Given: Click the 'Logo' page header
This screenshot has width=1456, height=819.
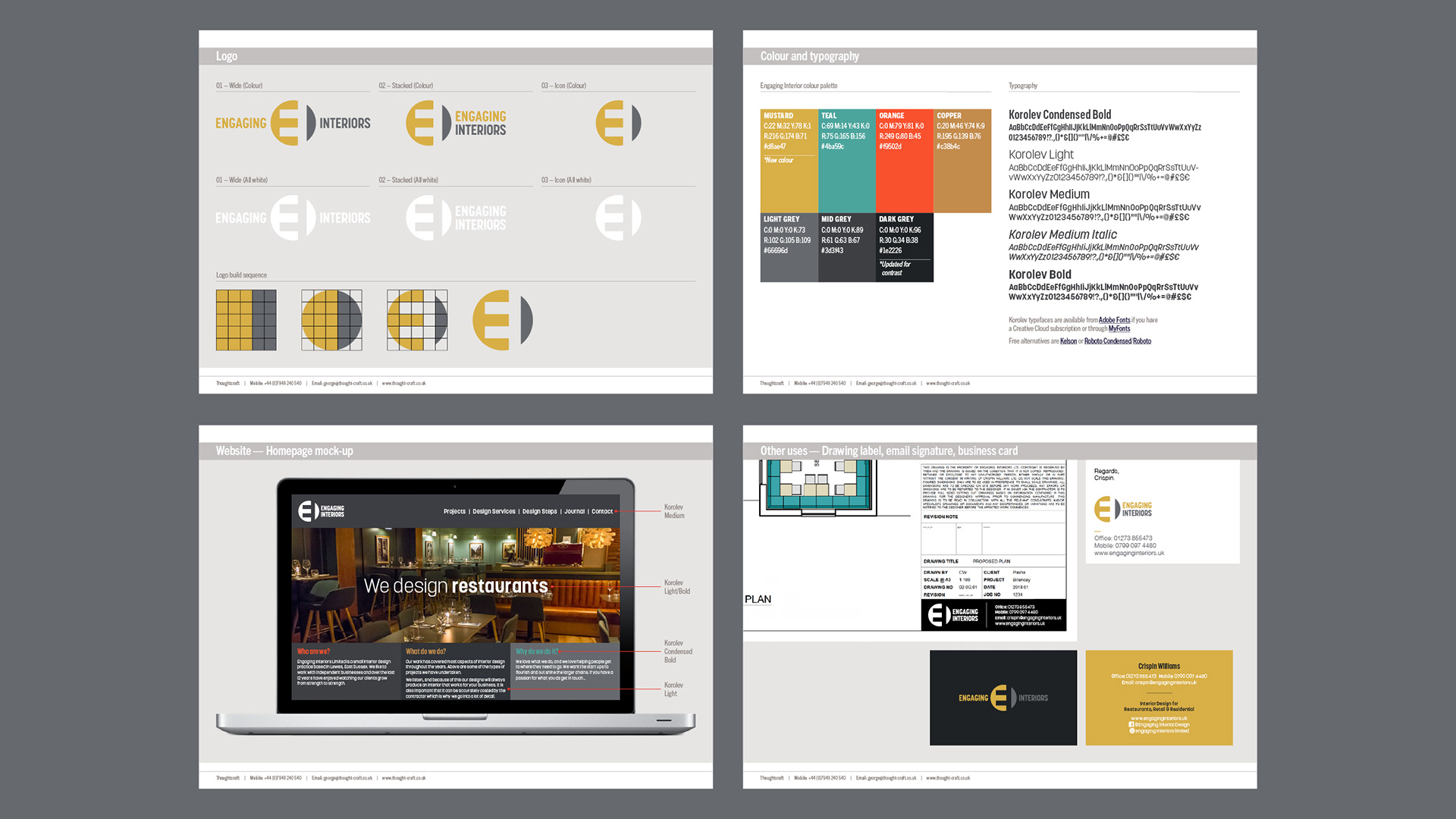Looking at the screenshot, I should coord(226,56).
